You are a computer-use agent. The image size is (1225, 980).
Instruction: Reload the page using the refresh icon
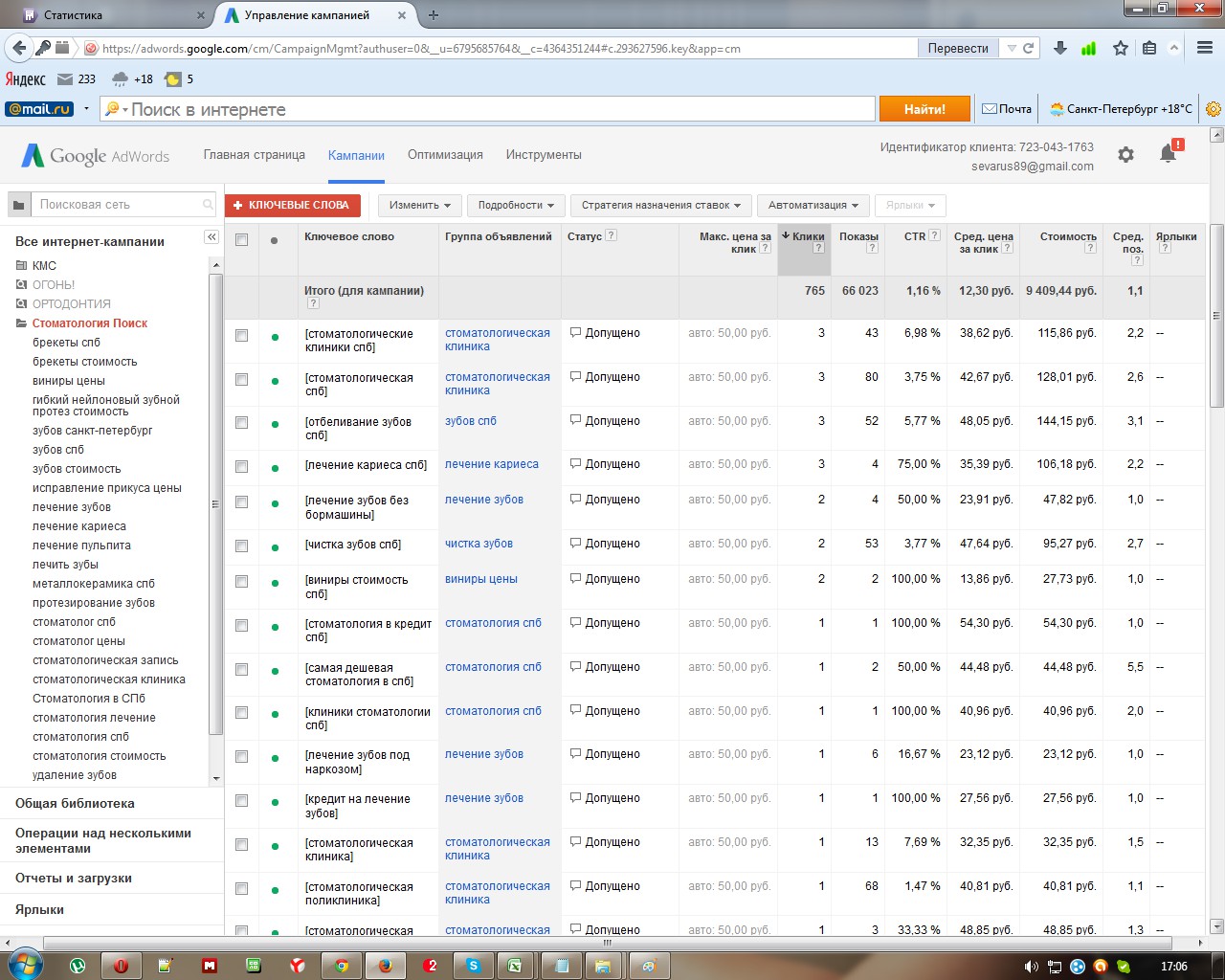click(1029, 48)
